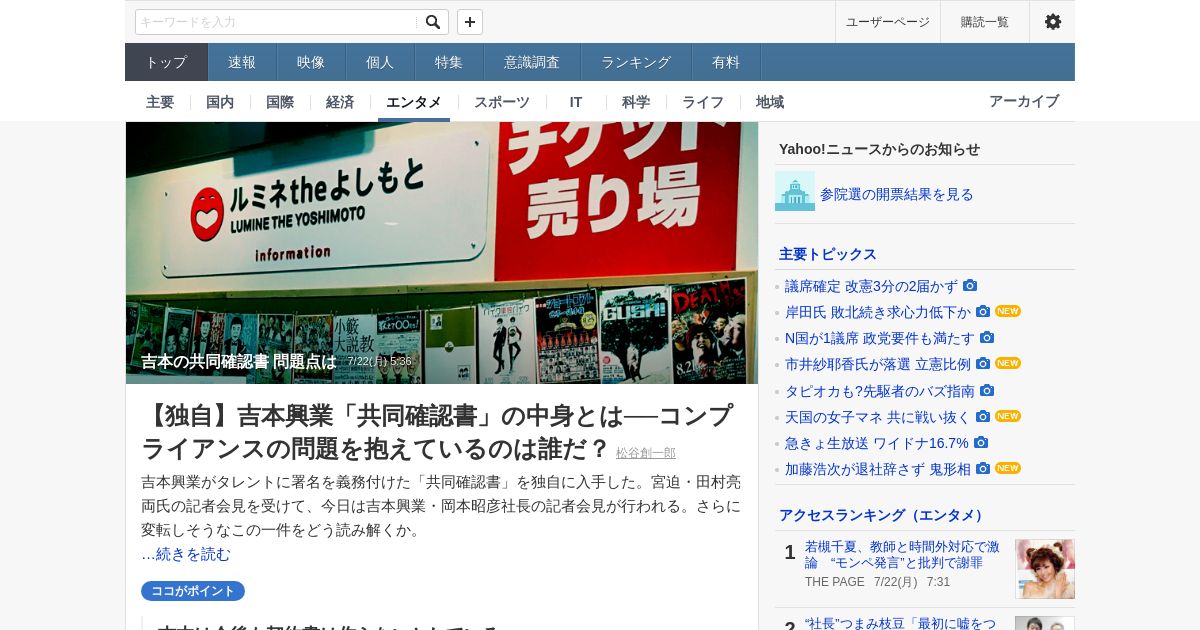The image size is (1200, 630).
Task: Open the 【独自】吉本興業「共同確認書」 article headline
Action: tap(437, 432)
